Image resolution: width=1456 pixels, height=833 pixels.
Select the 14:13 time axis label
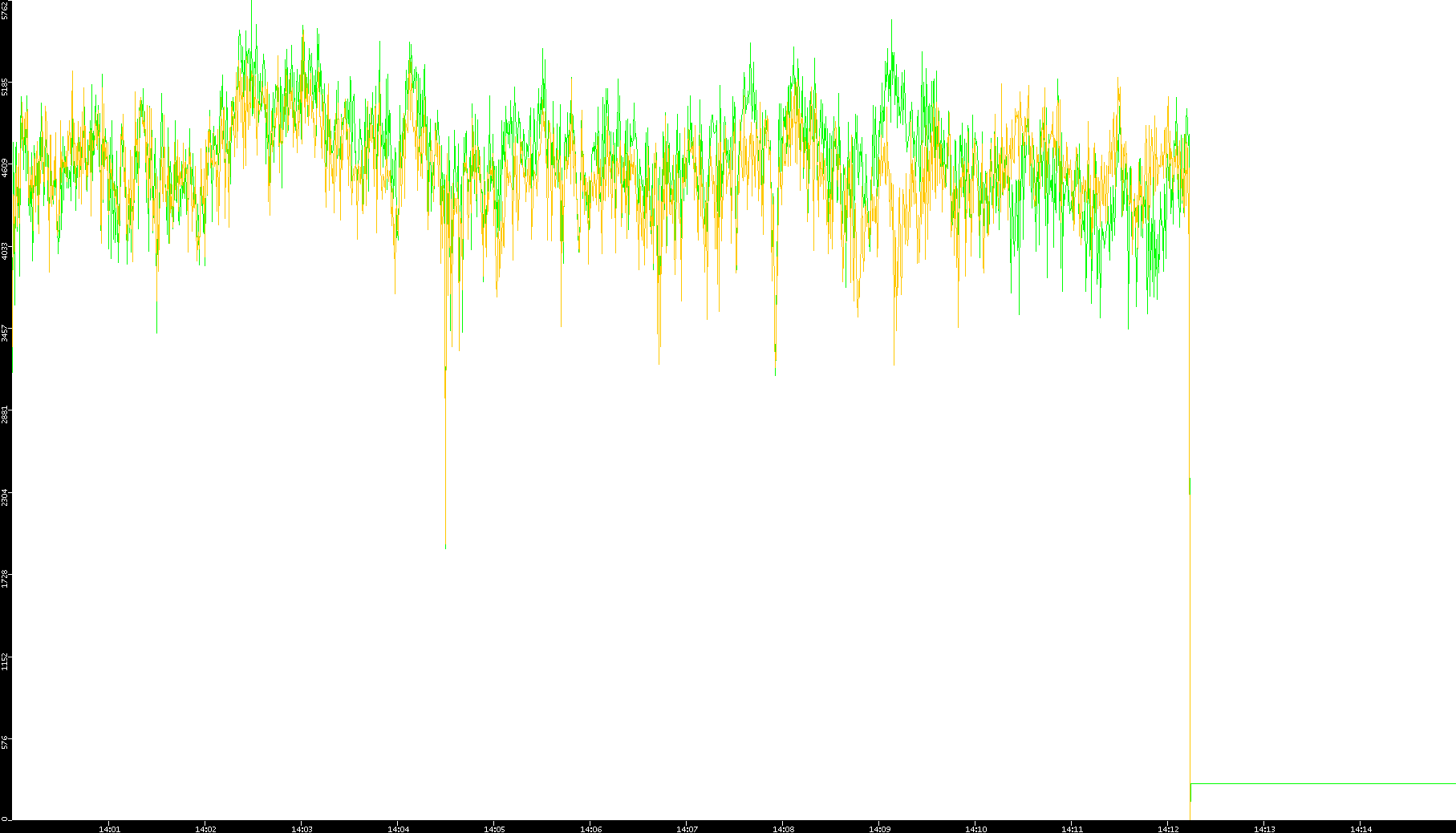[1264, 829]
